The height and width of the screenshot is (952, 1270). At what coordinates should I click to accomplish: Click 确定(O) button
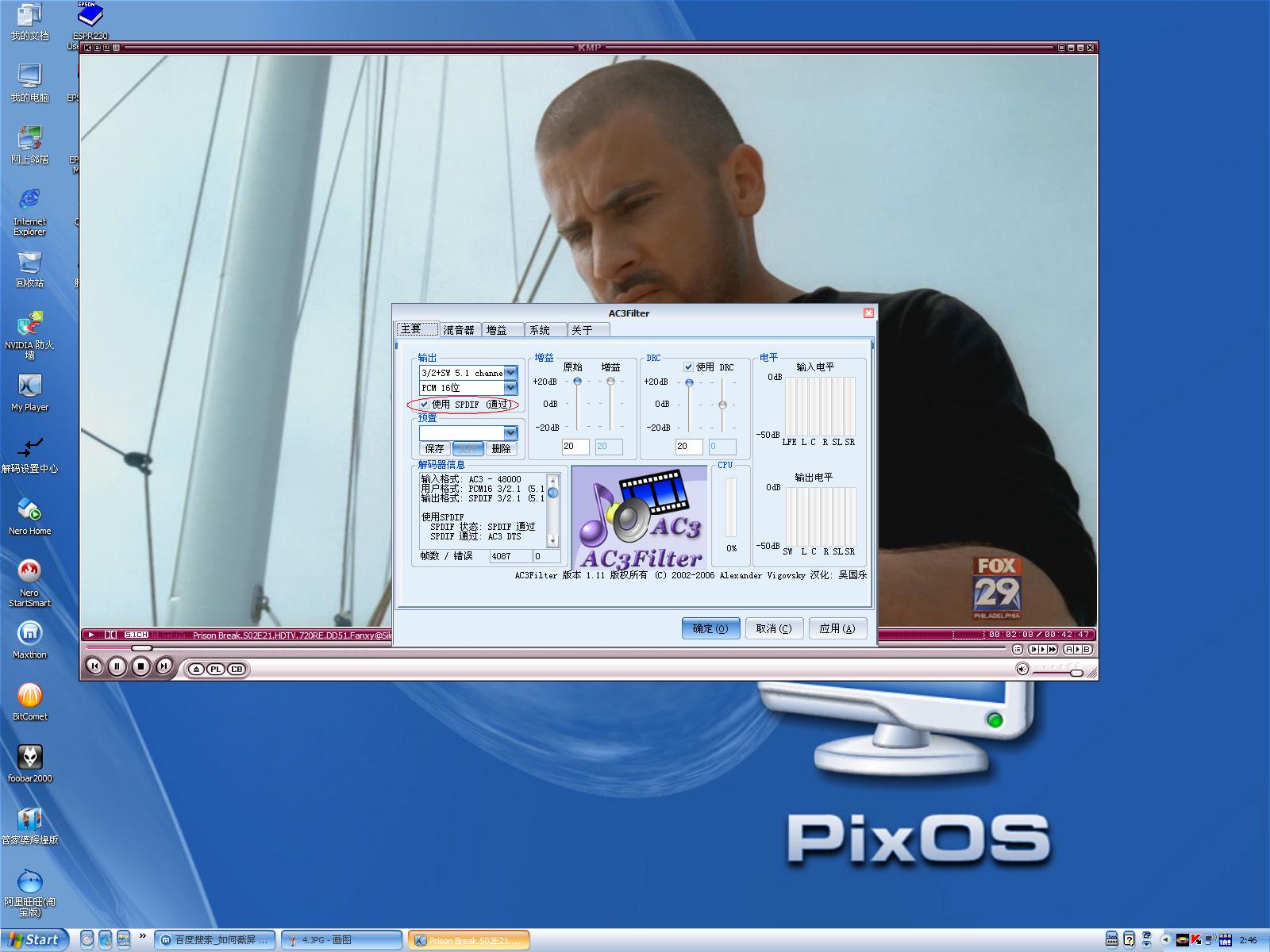[710, 628]
